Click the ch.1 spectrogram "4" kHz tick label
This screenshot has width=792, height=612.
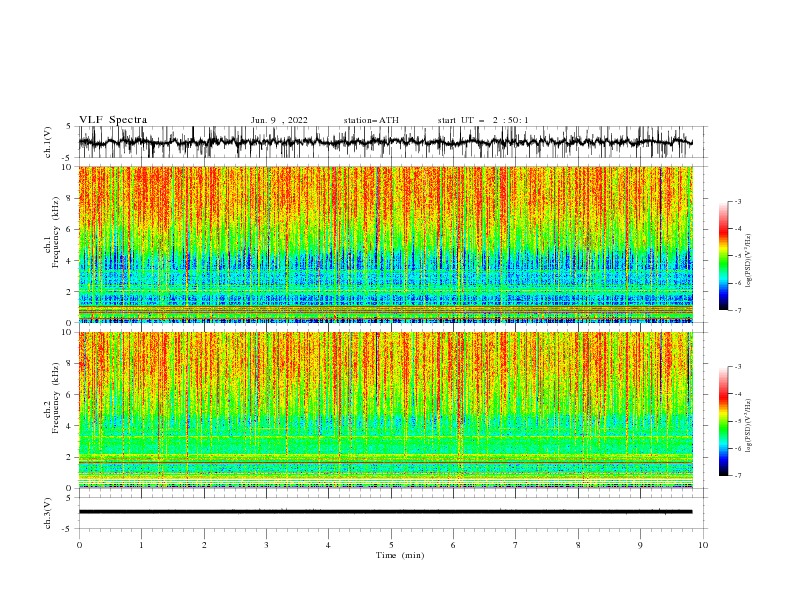[x=69, y=261]
